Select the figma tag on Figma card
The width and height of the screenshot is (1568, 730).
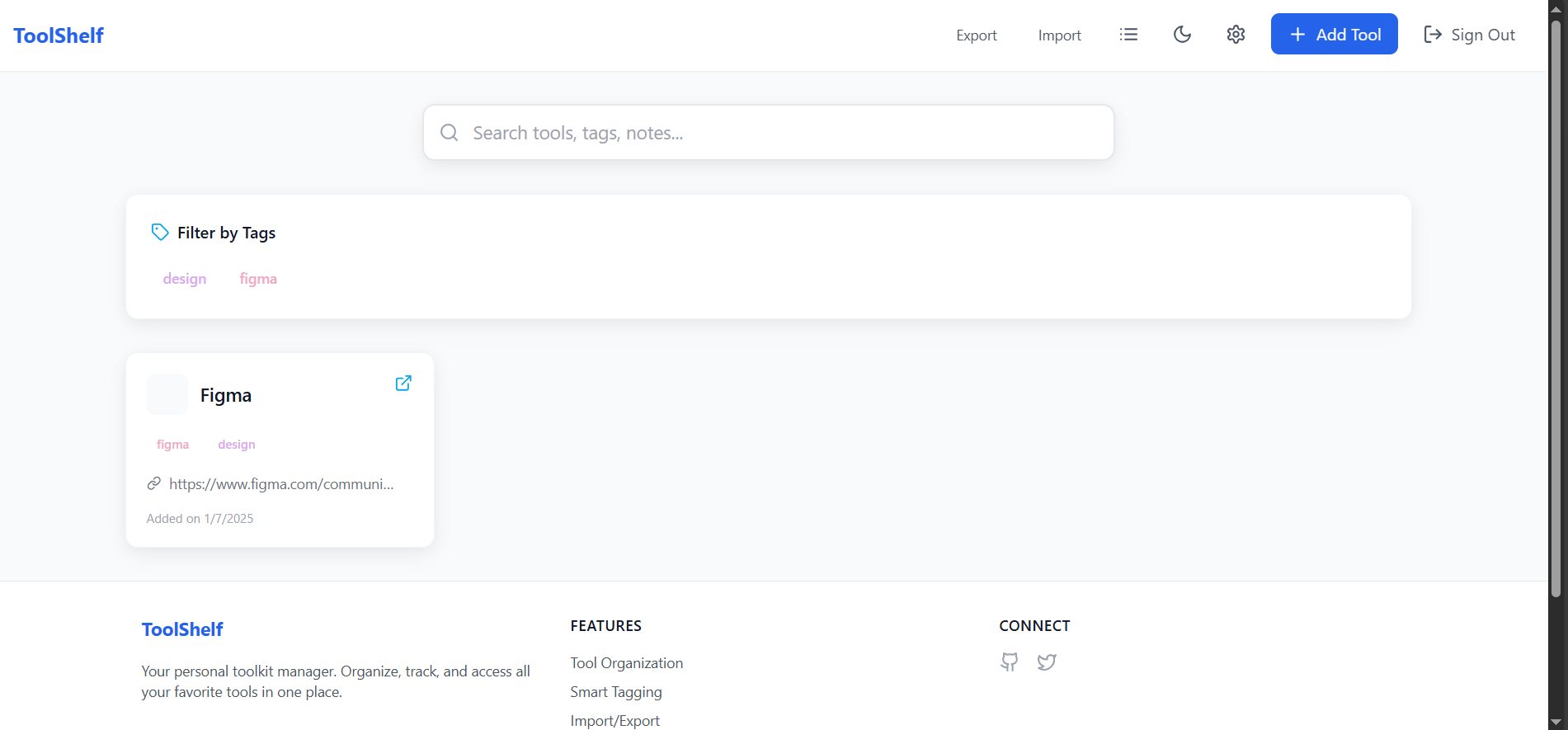172,445
